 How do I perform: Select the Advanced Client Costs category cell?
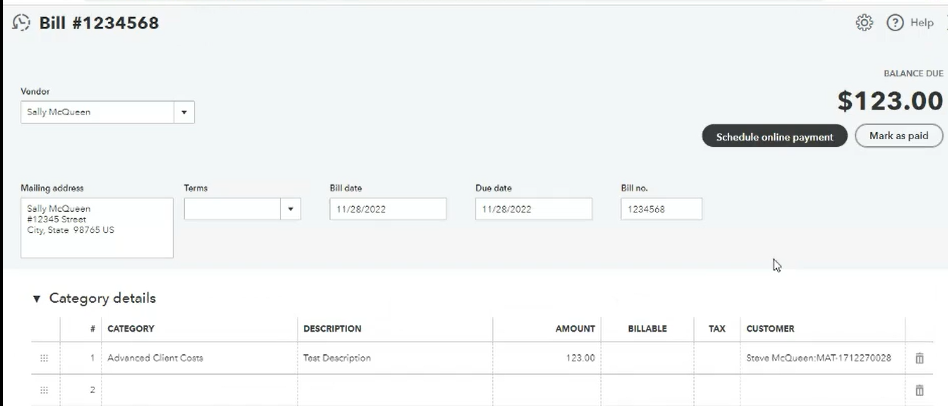click(198, 358)
